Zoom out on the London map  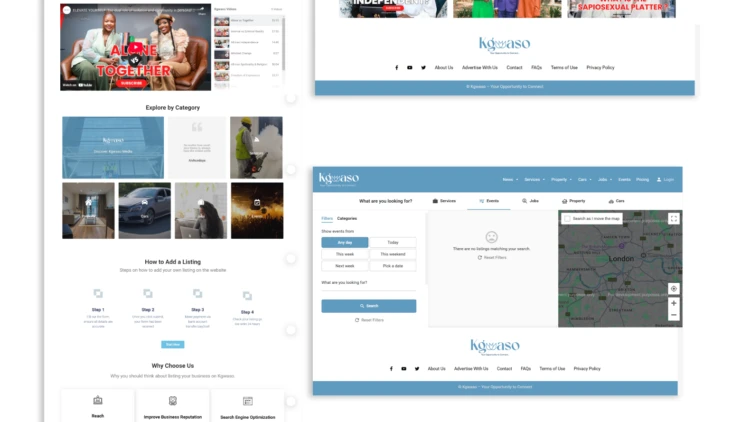click(673, 315)
